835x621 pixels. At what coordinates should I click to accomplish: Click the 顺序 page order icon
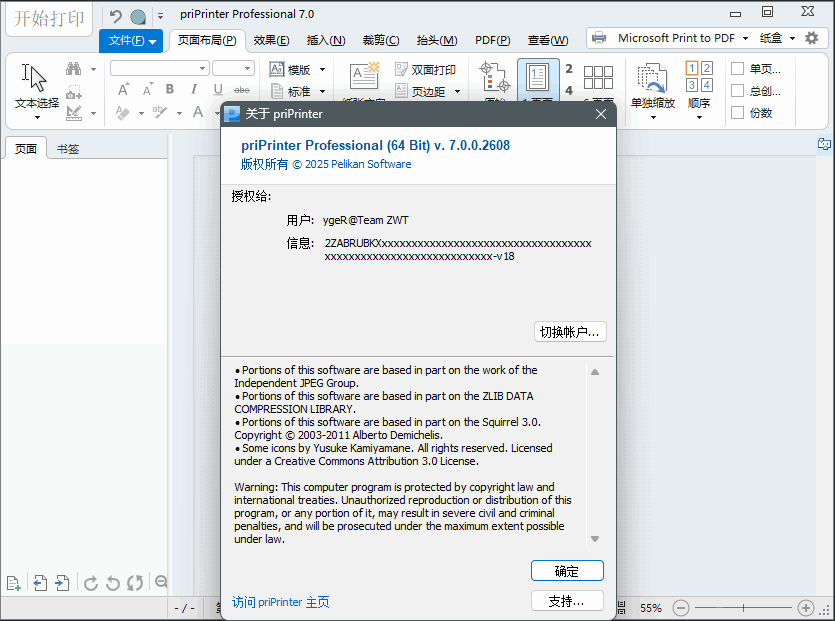click(699, 86)
